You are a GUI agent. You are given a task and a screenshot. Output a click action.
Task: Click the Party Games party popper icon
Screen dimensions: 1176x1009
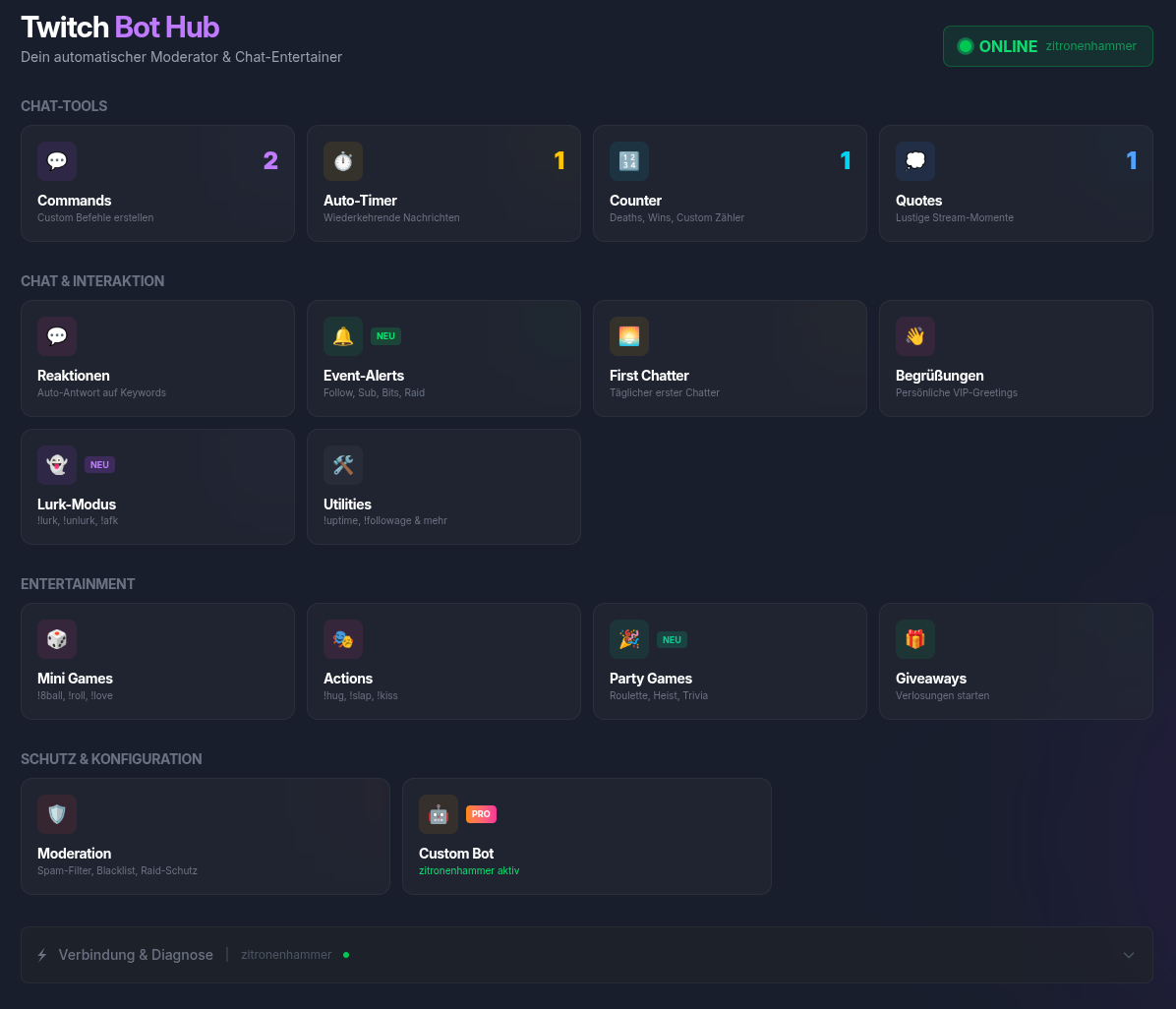pos(629,638)
